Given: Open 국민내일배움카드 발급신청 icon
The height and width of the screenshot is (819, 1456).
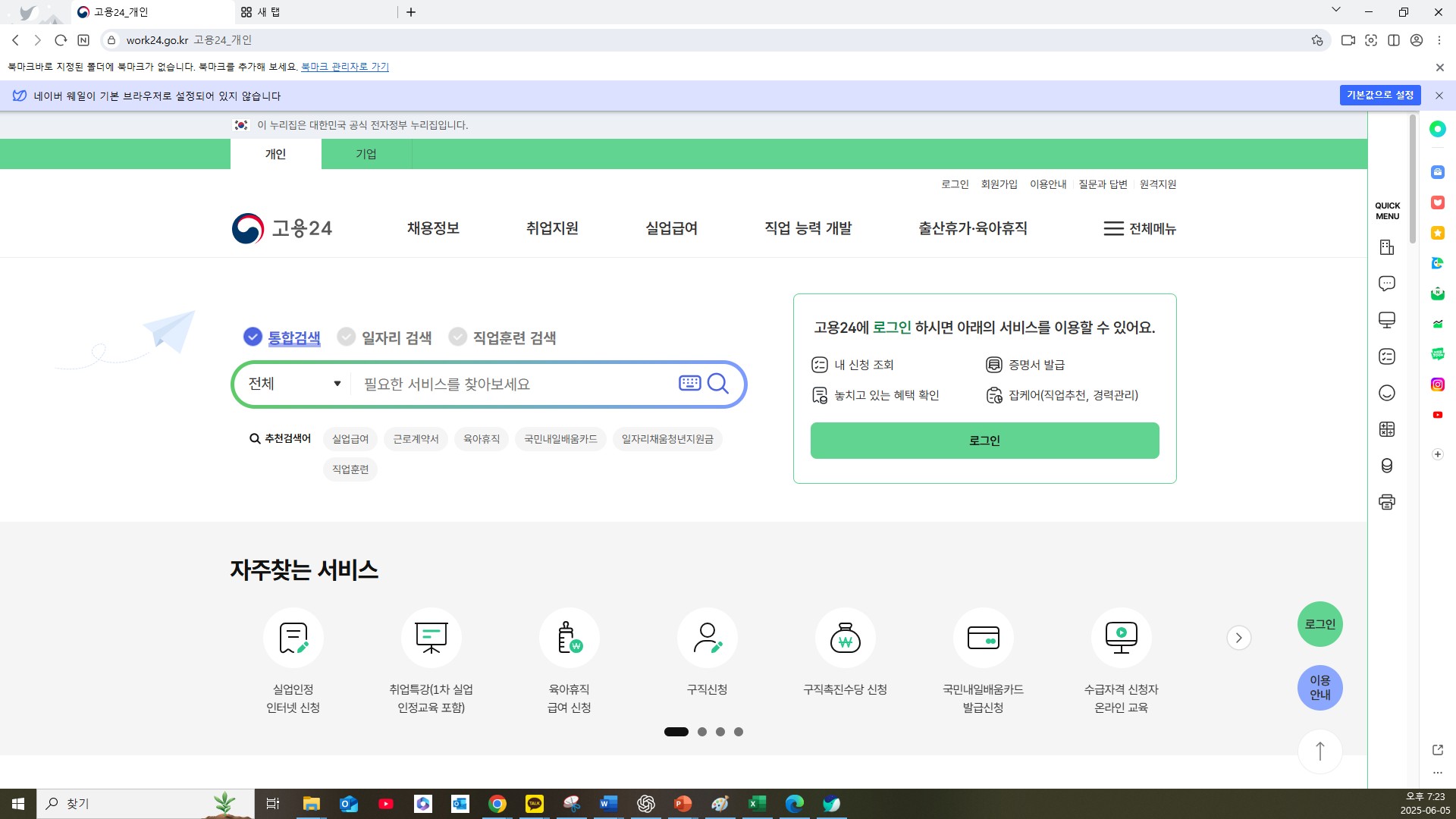Looking at the screenshot, I should 984,638.
